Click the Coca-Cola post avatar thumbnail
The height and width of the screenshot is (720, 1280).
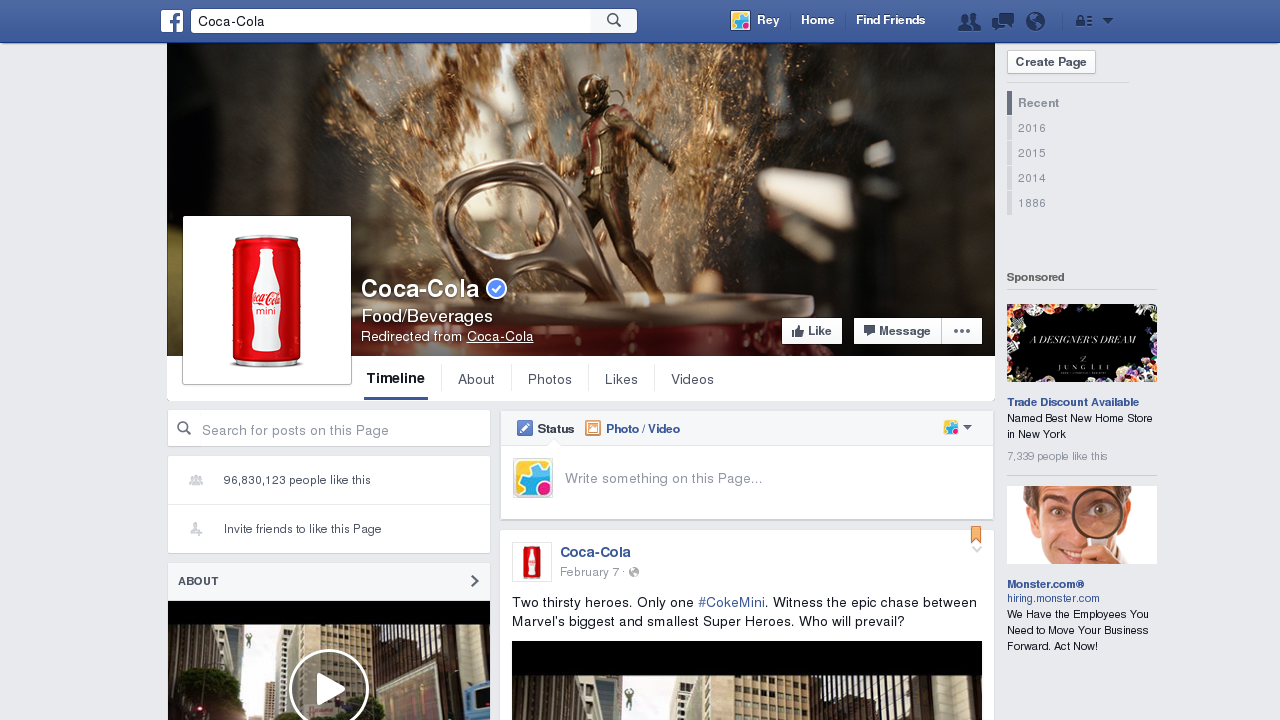[x=532, y=562]
